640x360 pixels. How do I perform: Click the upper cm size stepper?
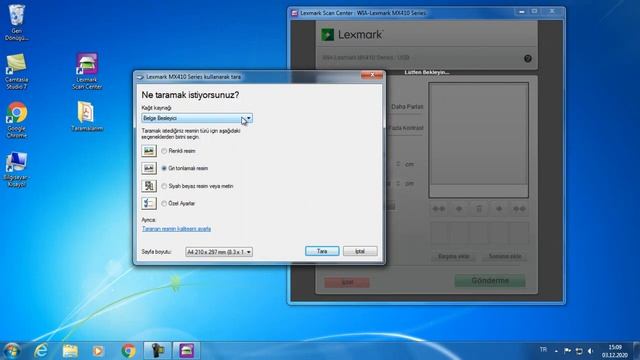pos(398,164)
